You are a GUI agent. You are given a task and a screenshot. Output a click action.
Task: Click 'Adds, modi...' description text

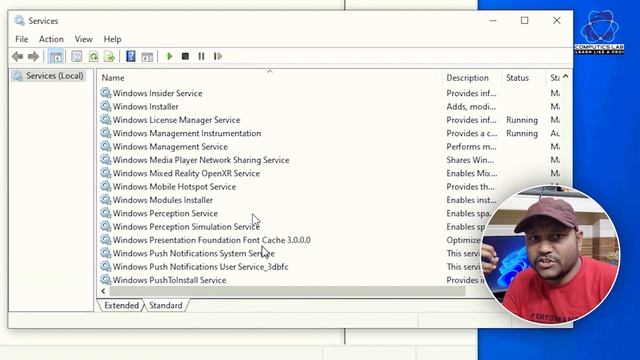(471, 107)
